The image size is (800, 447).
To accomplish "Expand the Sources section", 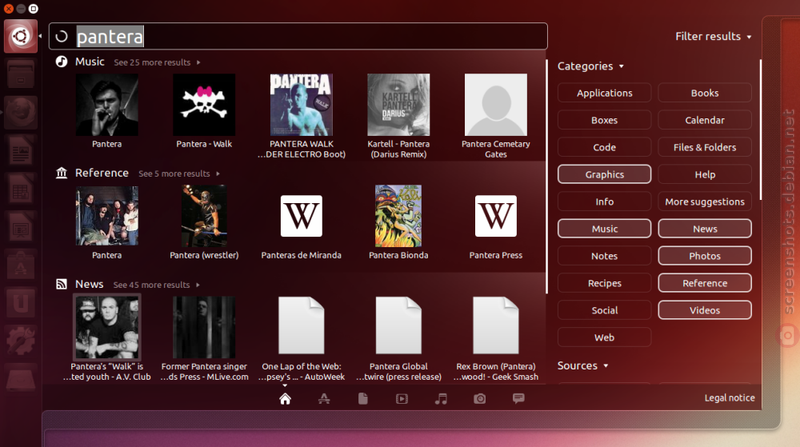I will (583, 365).
